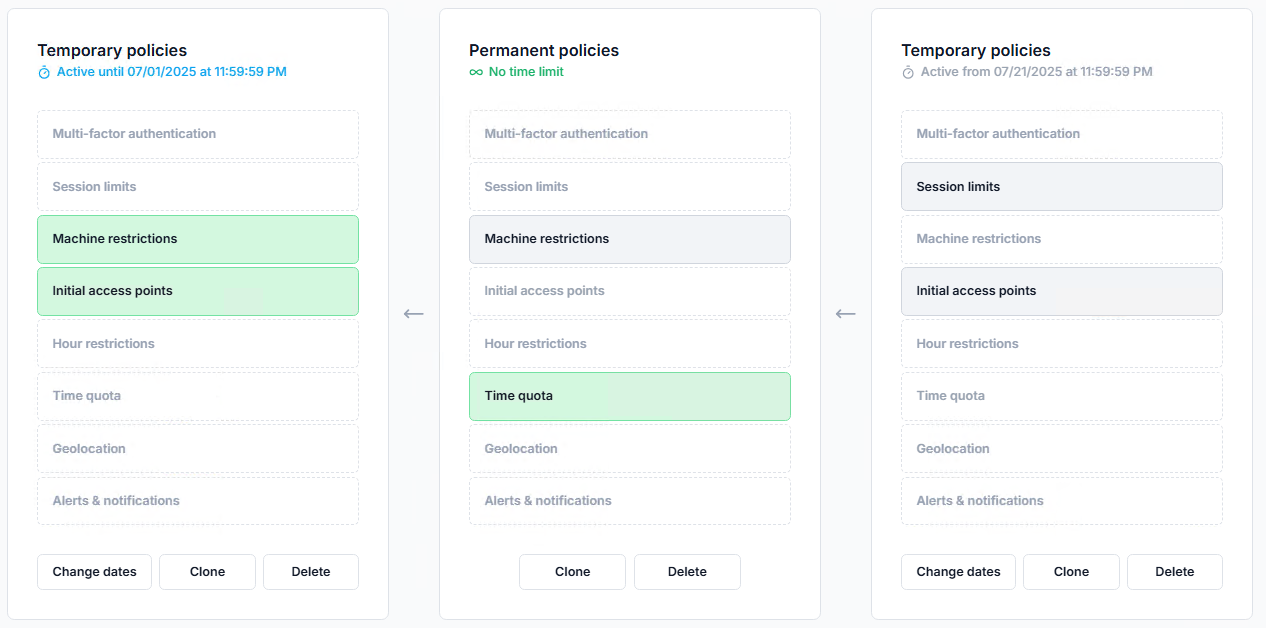Viewport: 1266px width, 628px height.
Task: Select highlighted Time quota in Permanent policies
Action: pyautogui.click(x=630, y=396)
